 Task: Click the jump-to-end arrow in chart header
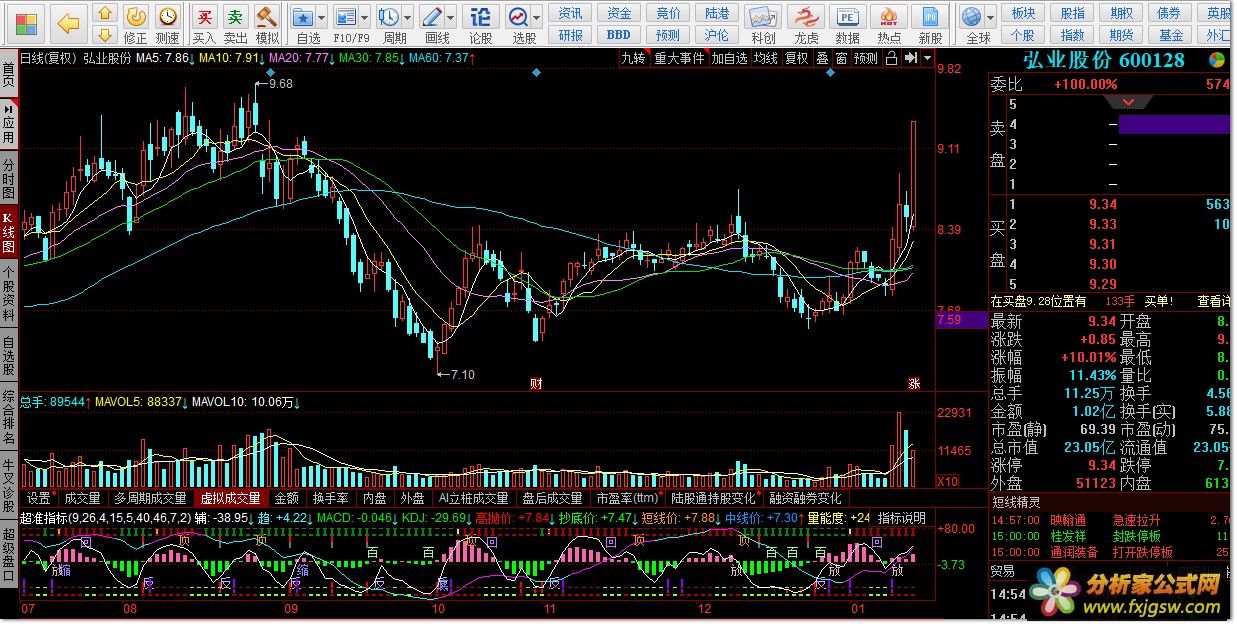[910, 59]
